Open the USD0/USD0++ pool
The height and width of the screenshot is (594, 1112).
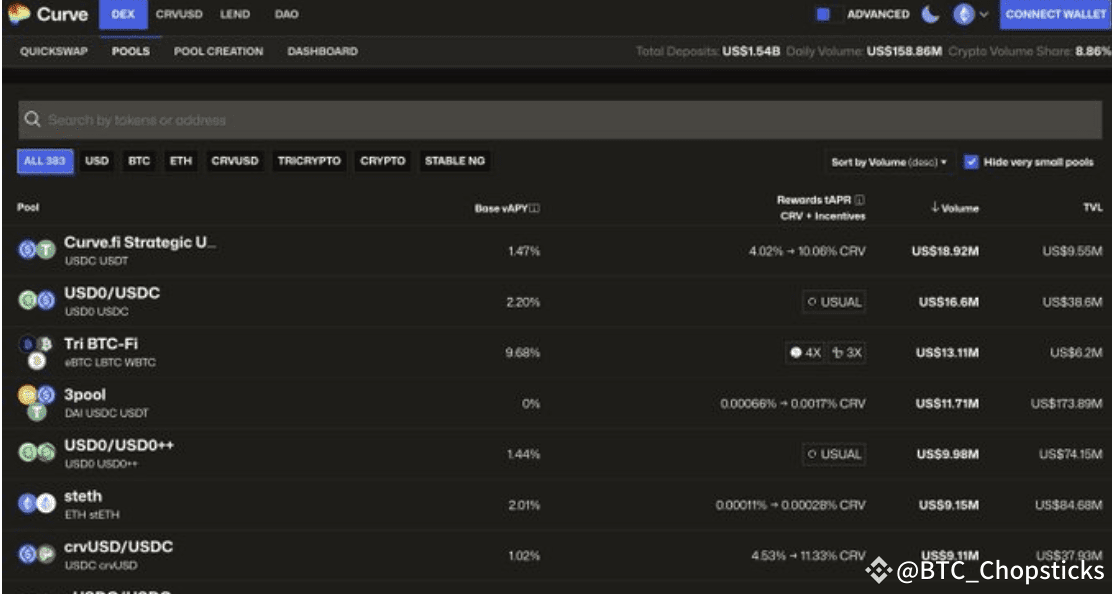(x=119, y=445)
